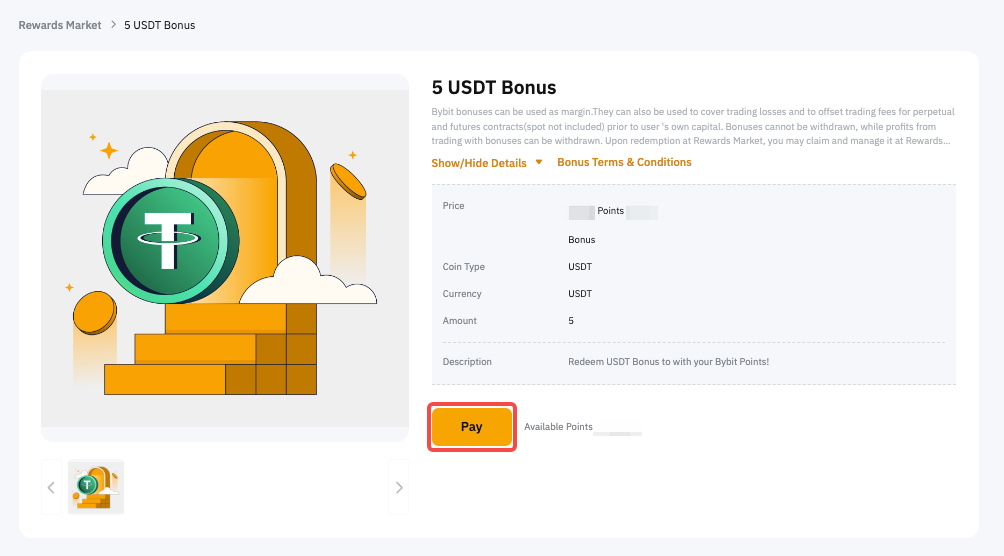Click the Available Points label

(x=558, y=427)
